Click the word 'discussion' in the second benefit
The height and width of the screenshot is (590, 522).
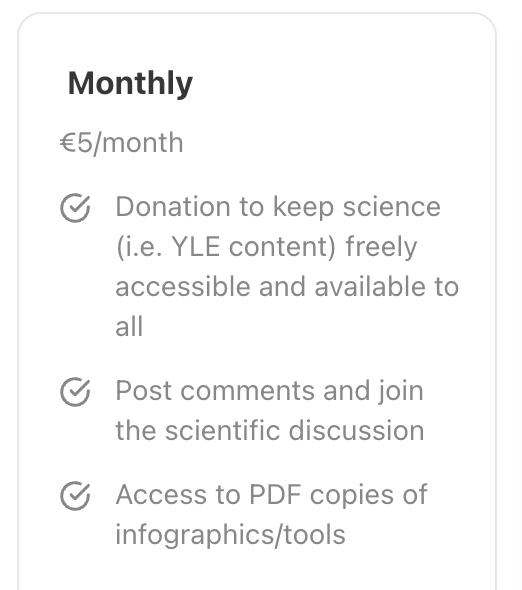coord(356,430)
